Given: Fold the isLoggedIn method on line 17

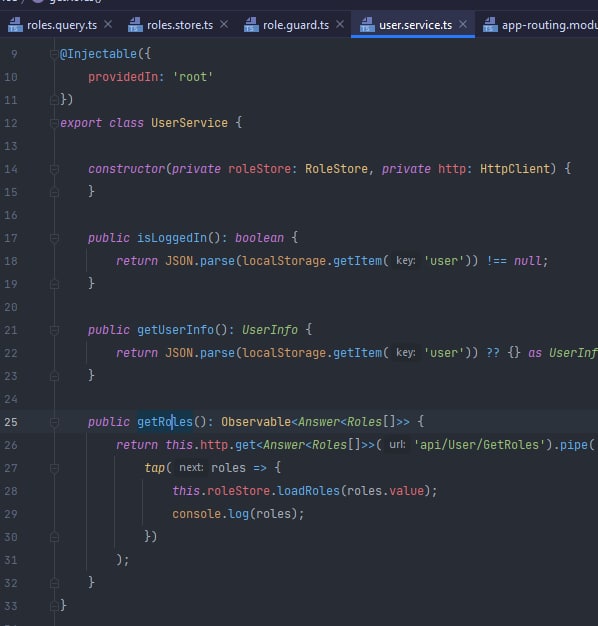Looking at the screenshot, I should 54,238.
